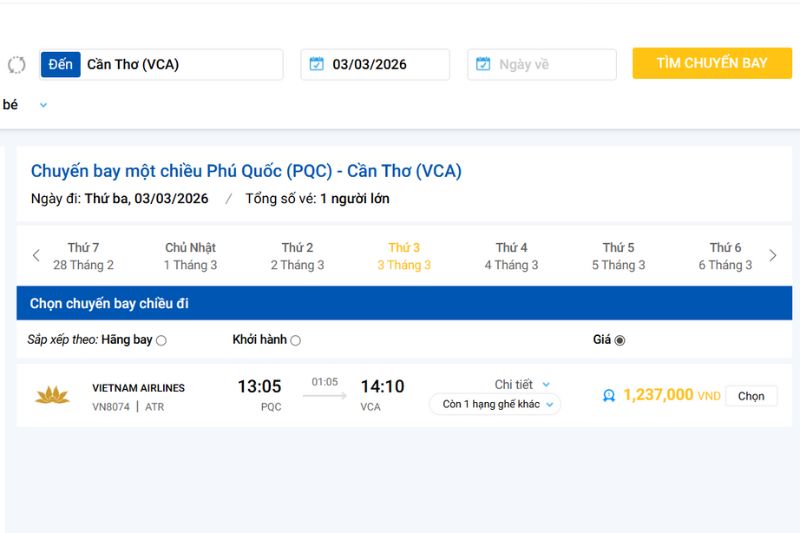Image resolution: width=800 pixels, height=533 pixels.
Task: Expand the passenger dropdown chevron near bé
Action: coord(43,105)
